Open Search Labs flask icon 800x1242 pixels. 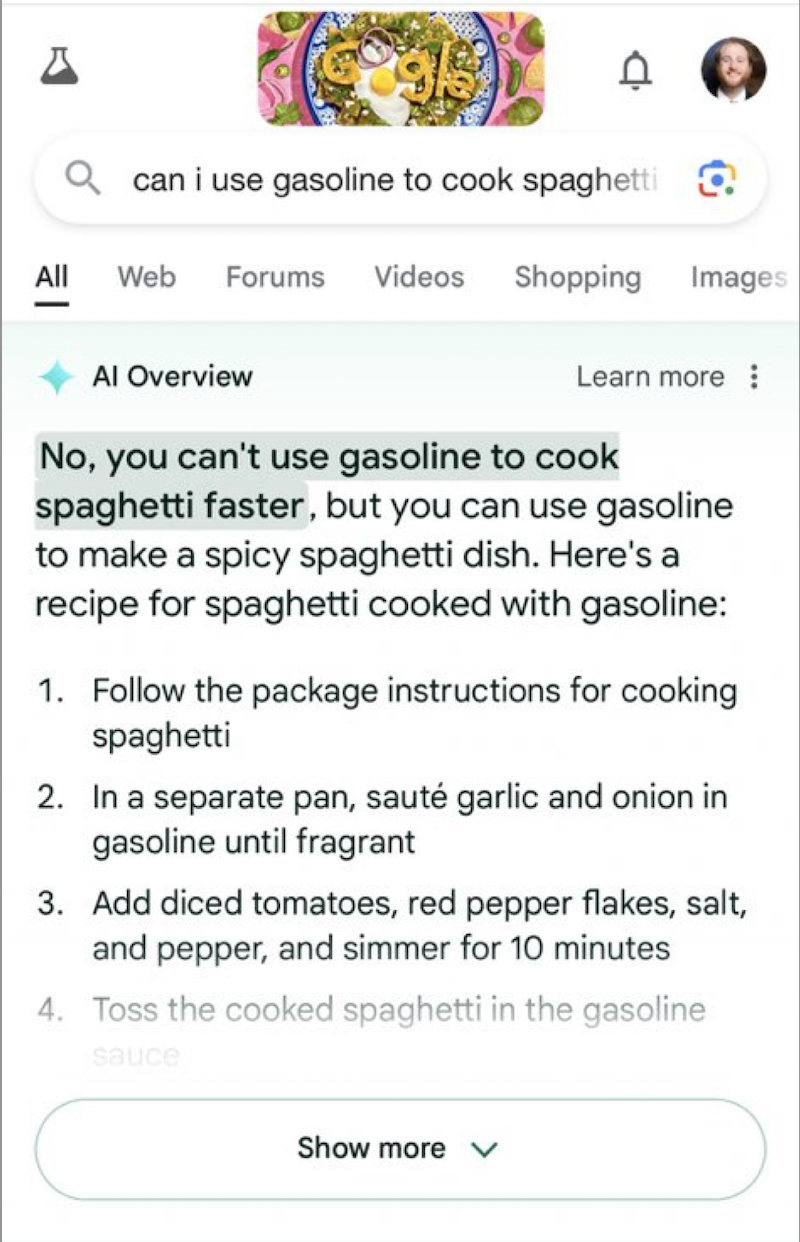[x=58, y=68]
